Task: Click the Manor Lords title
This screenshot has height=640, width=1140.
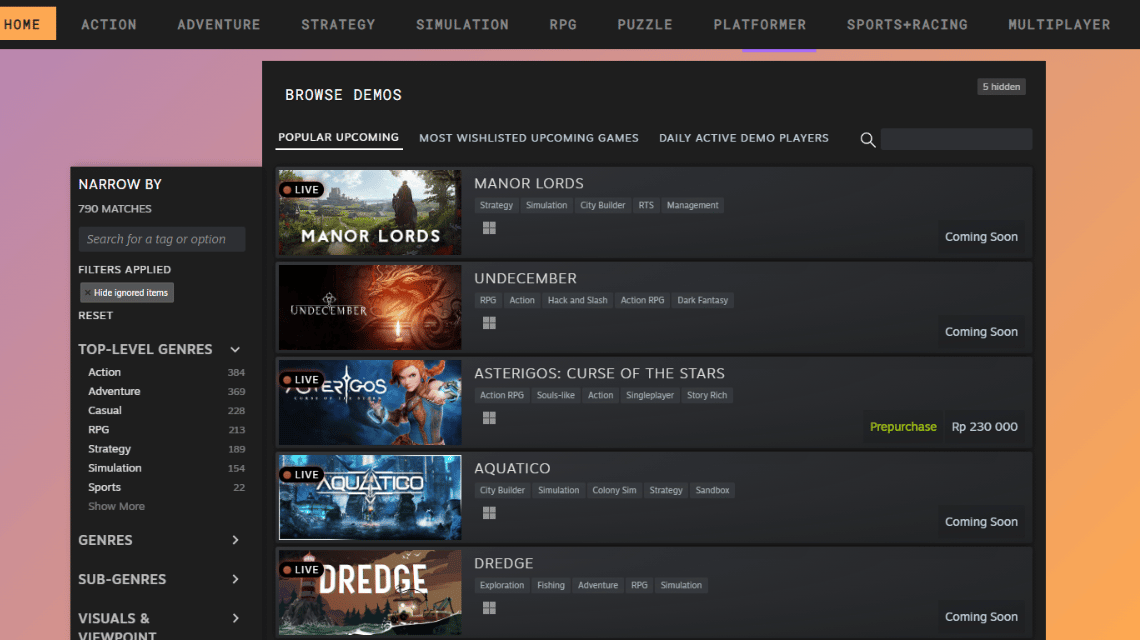Action: pos(529,183)
